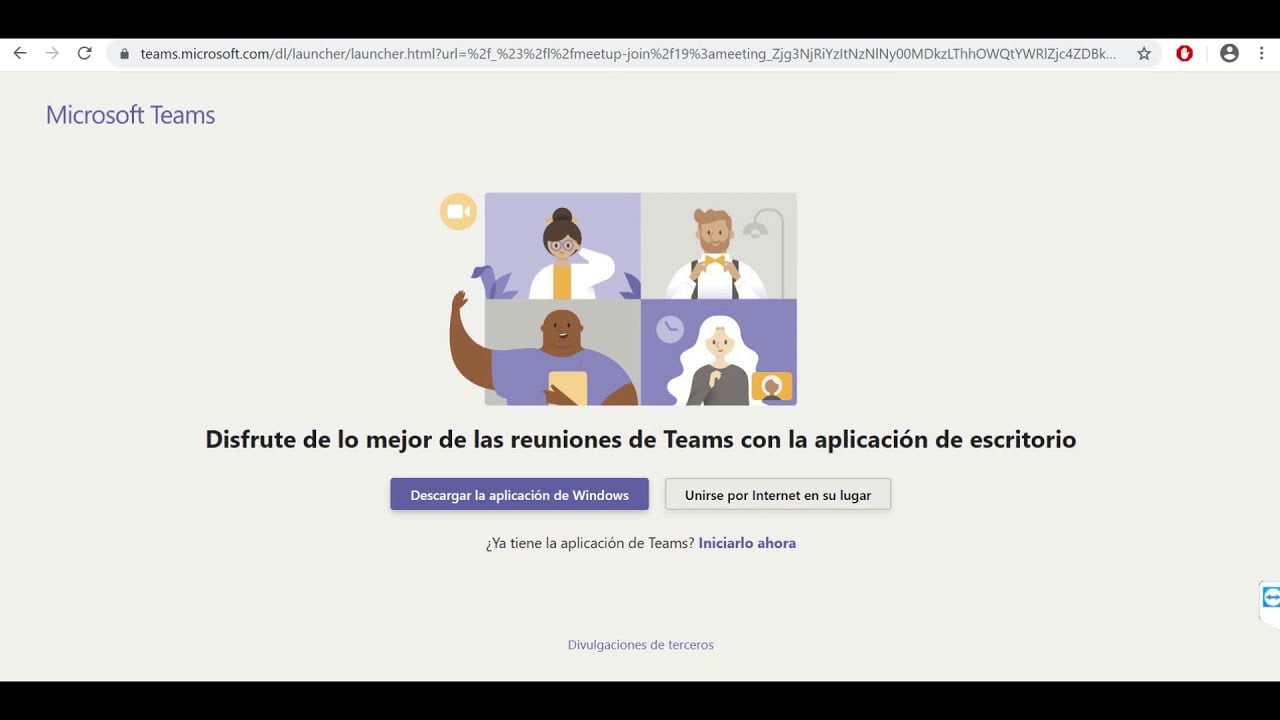Click the Microsoft Teams logo heading
The width and height of the screenshot is (1280, 720).
tap(130, 114)
